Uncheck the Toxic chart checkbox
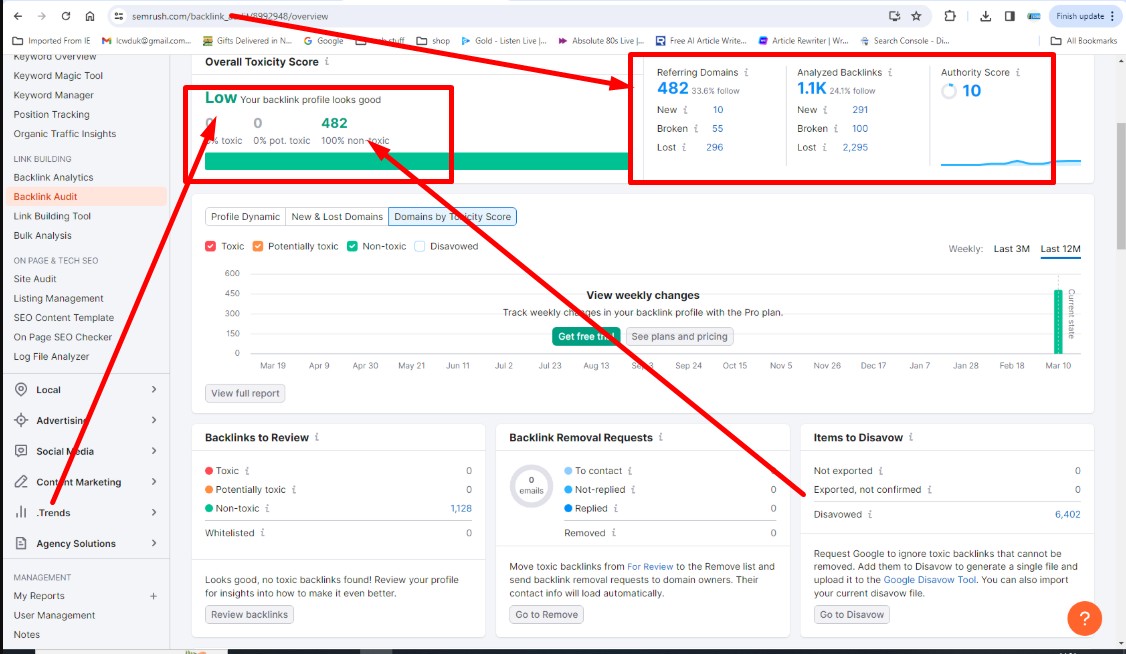This screenshot has width=1126, height=654. (210, 246)
